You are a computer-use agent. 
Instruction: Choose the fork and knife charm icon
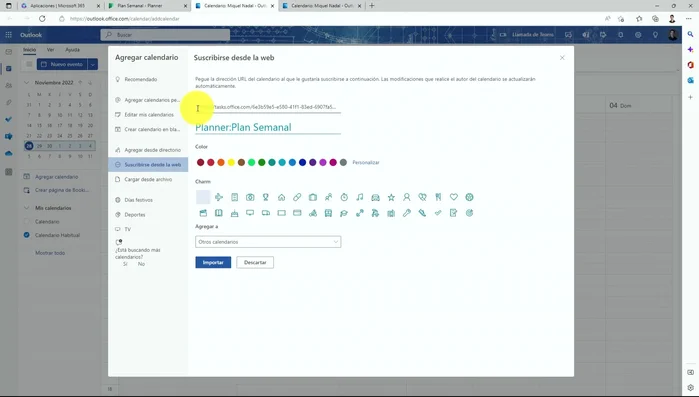pyautogui.click(x=438, y=197)
